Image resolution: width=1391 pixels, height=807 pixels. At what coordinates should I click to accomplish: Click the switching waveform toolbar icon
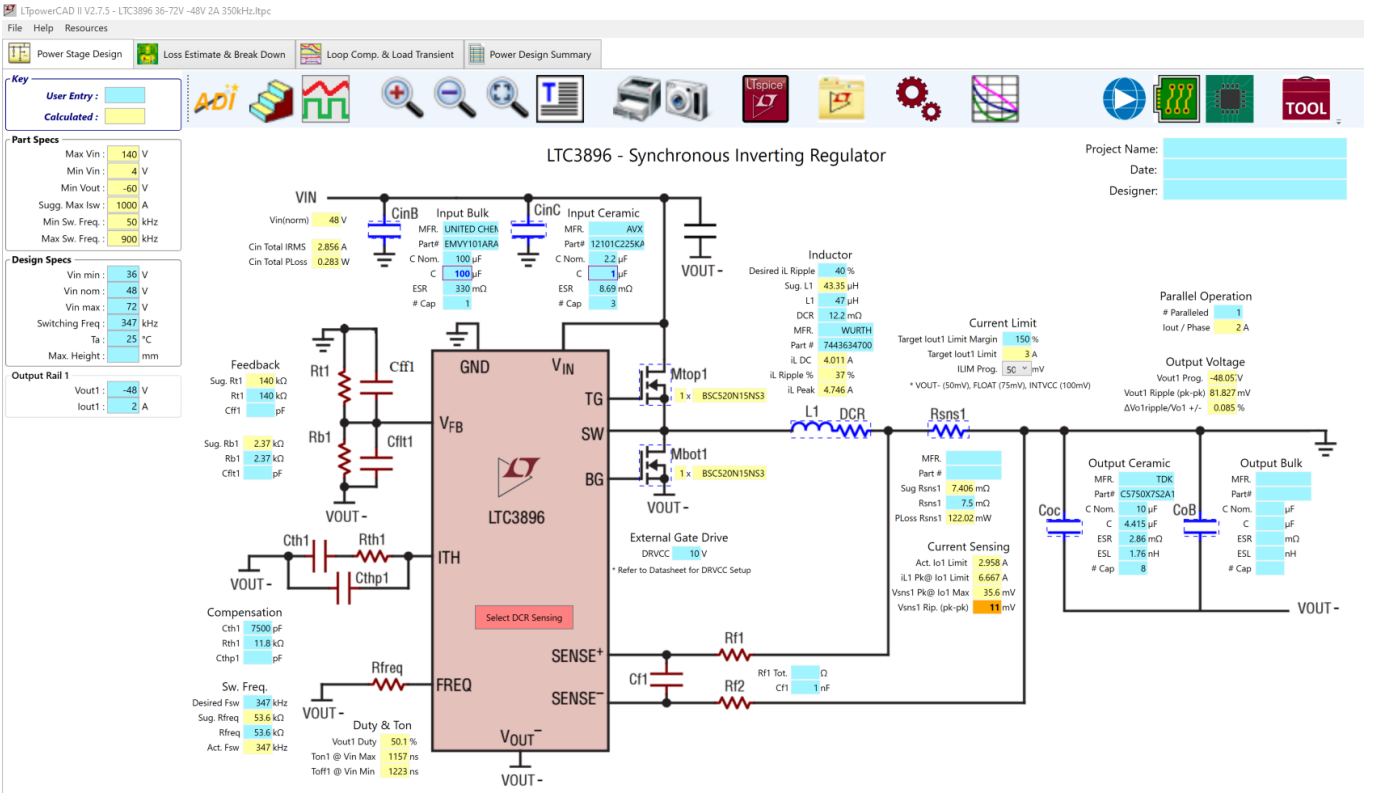click(x=325, y=99)
